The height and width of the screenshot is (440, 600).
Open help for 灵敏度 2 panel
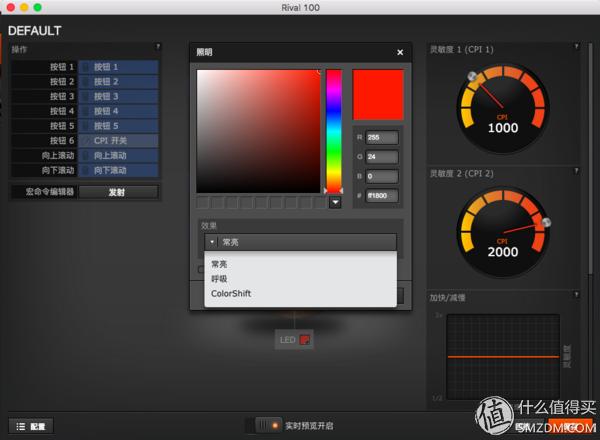(576, 171)
